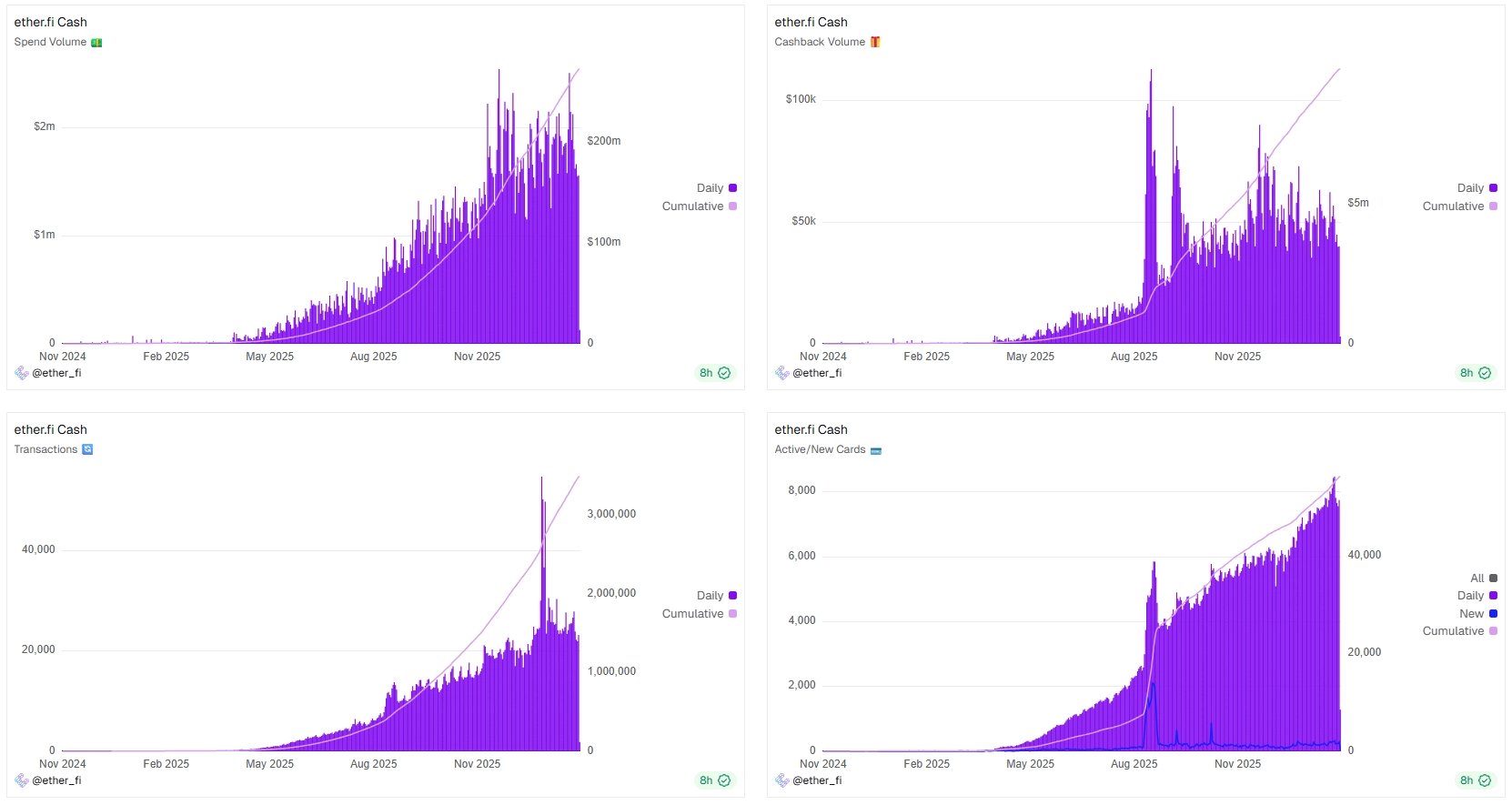Image resolution: width=1512 pixels, height=805 pixels.
Task: Open @ether_fi link under Active/New Cards chart
Action: pyautogui.click(x=817, y=780)
